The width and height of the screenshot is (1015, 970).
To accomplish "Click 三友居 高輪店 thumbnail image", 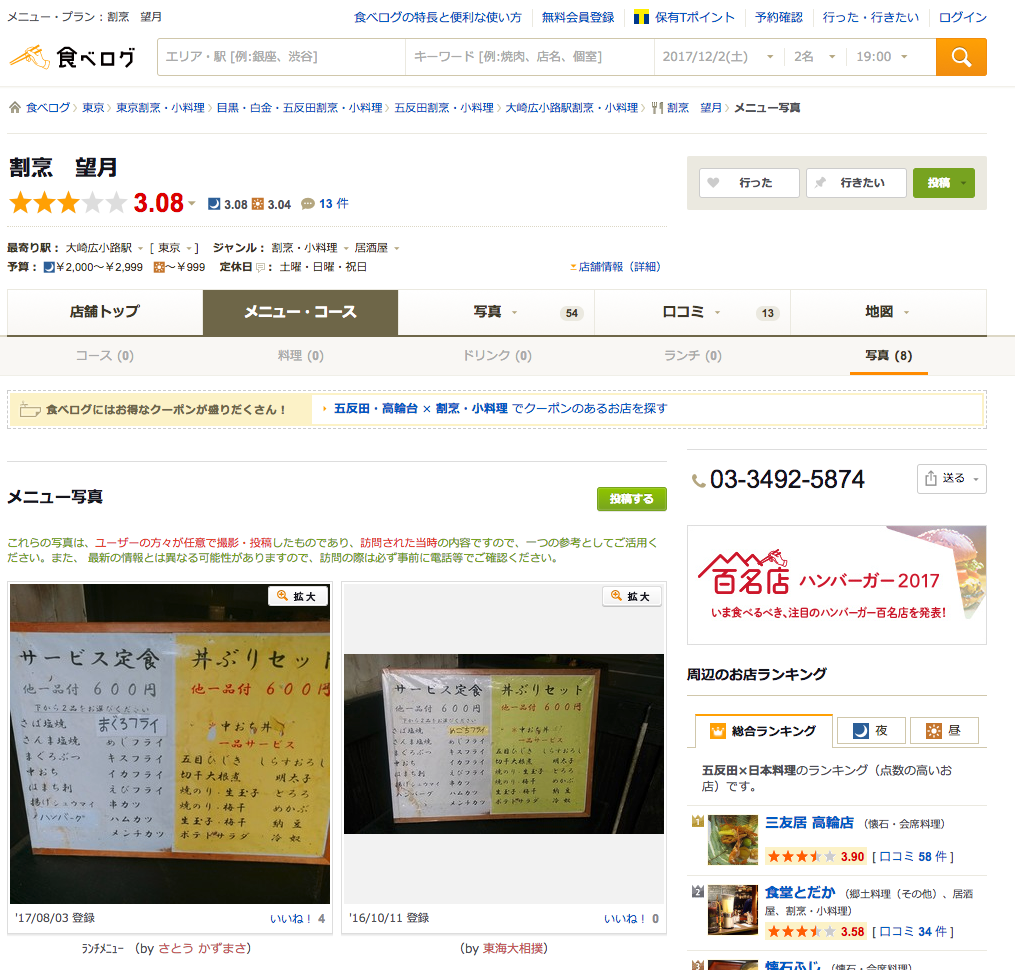I will coord(733,840).
